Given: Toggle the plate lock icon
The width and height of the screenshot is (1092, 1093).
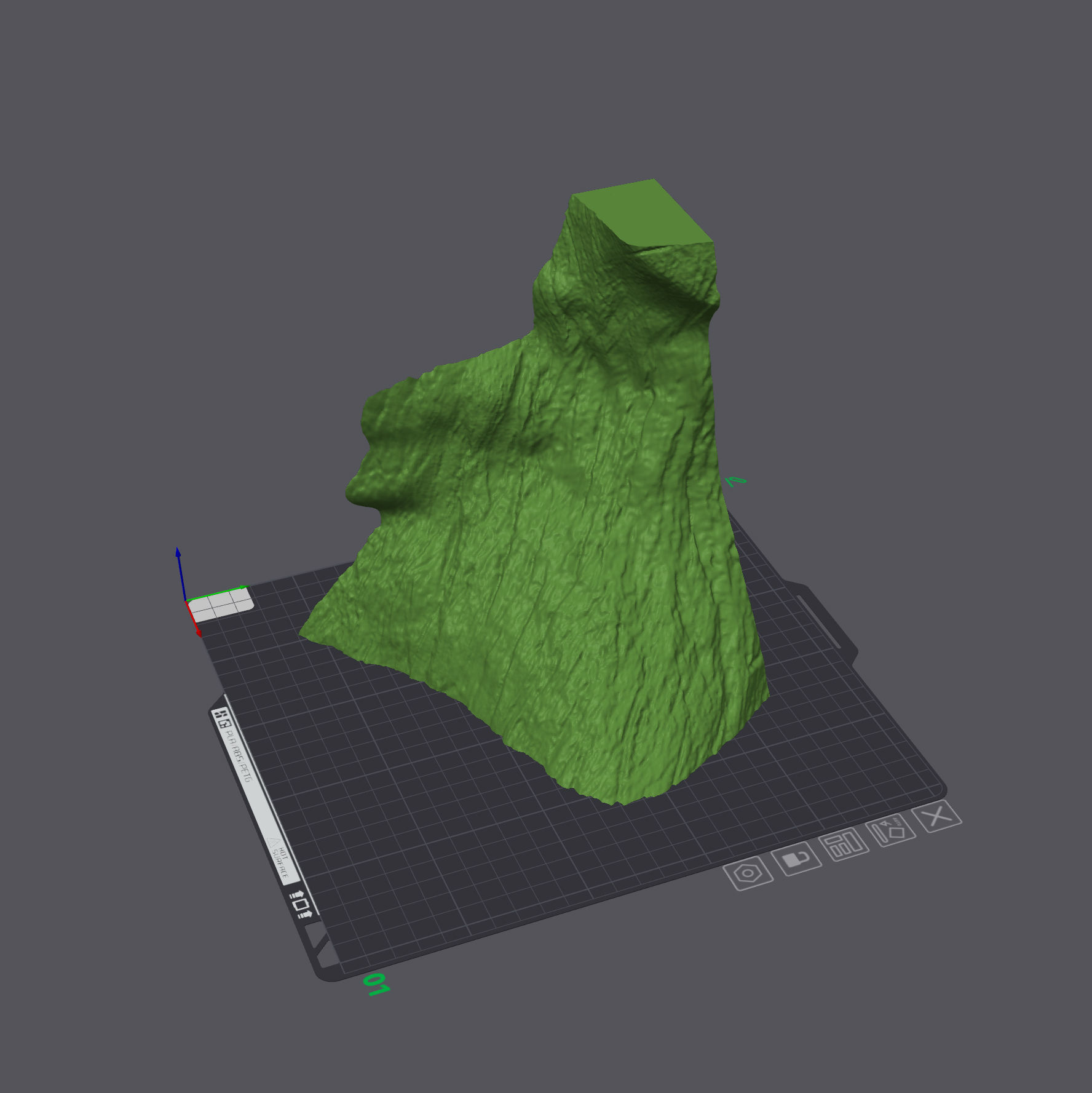Looking at the screenshot, I should point(797,859).
